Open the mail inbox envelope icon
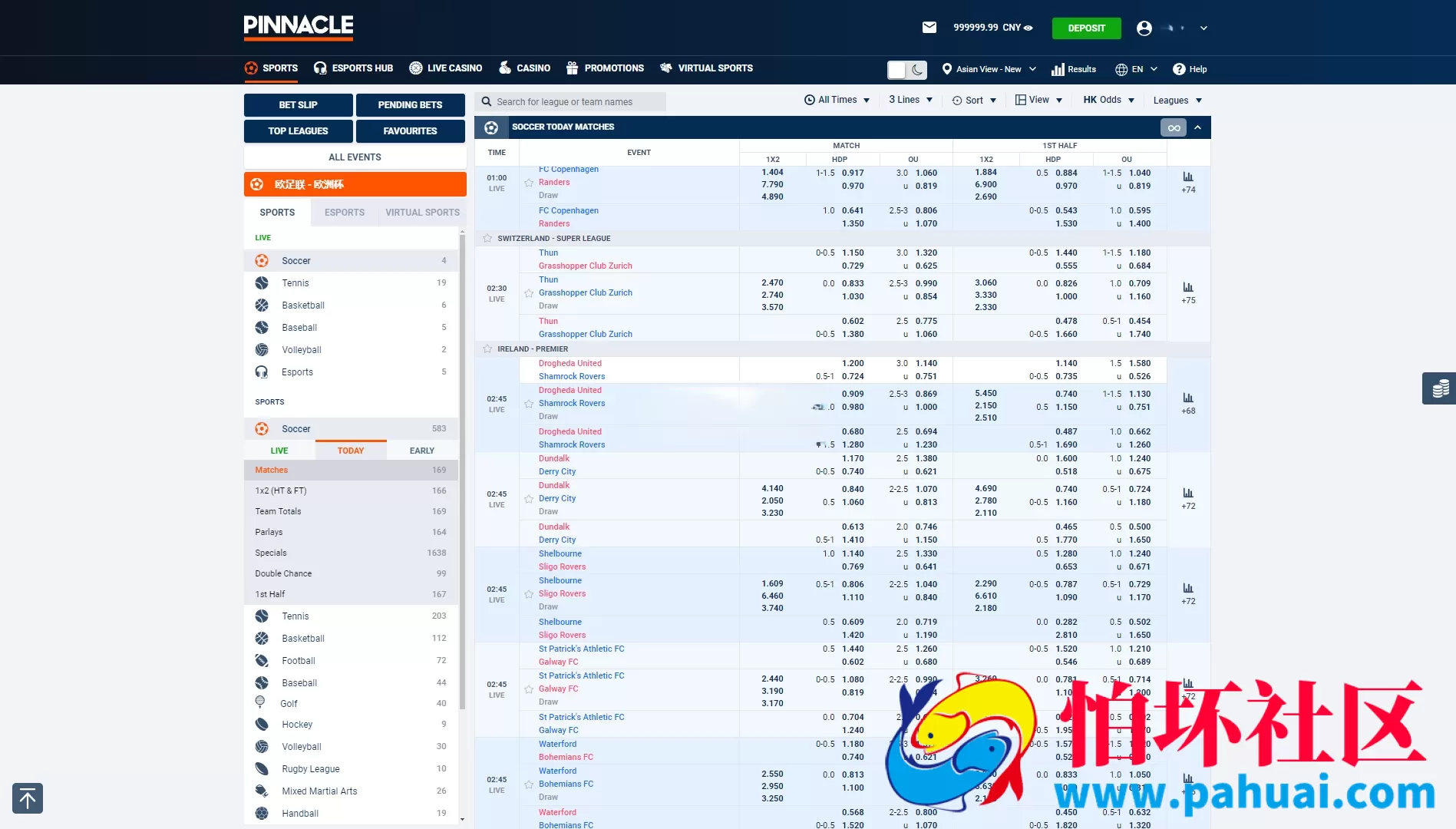 929,28
